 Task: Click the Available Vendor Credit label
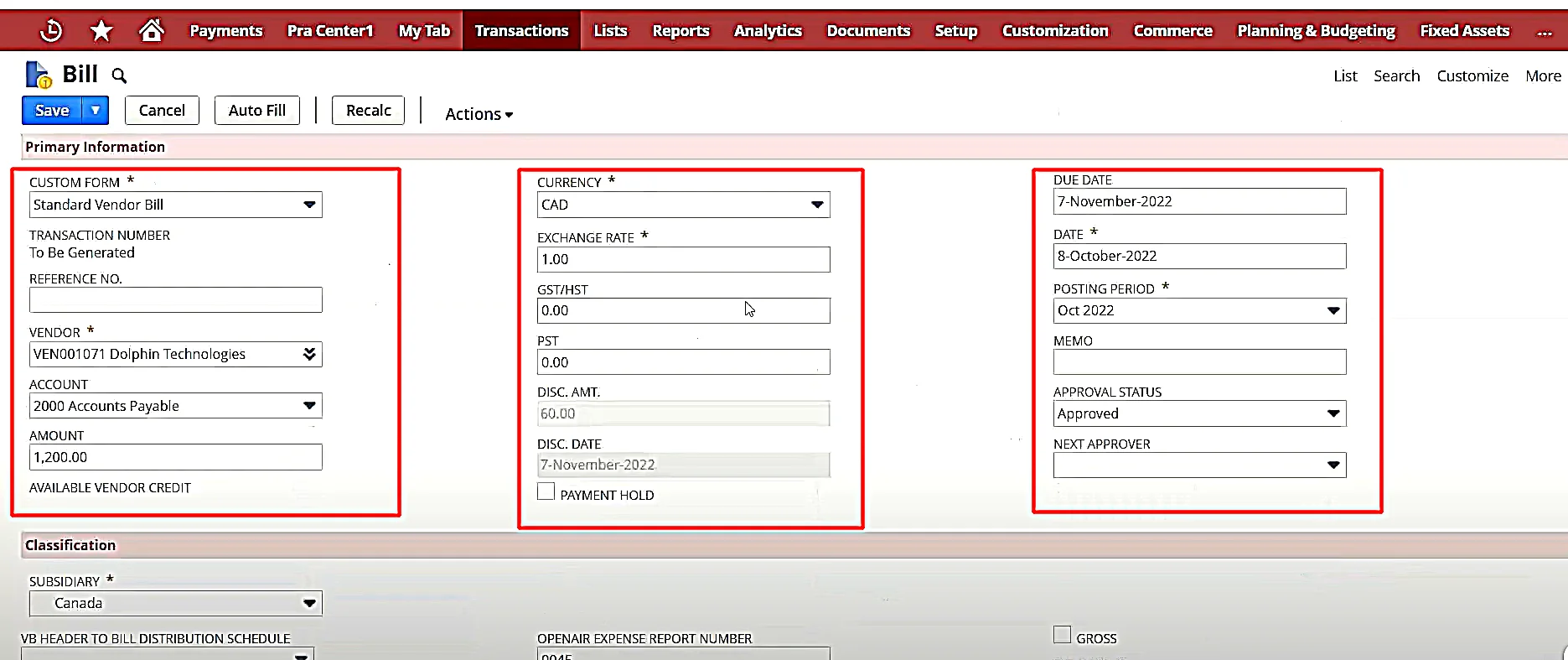pos(110,488)
